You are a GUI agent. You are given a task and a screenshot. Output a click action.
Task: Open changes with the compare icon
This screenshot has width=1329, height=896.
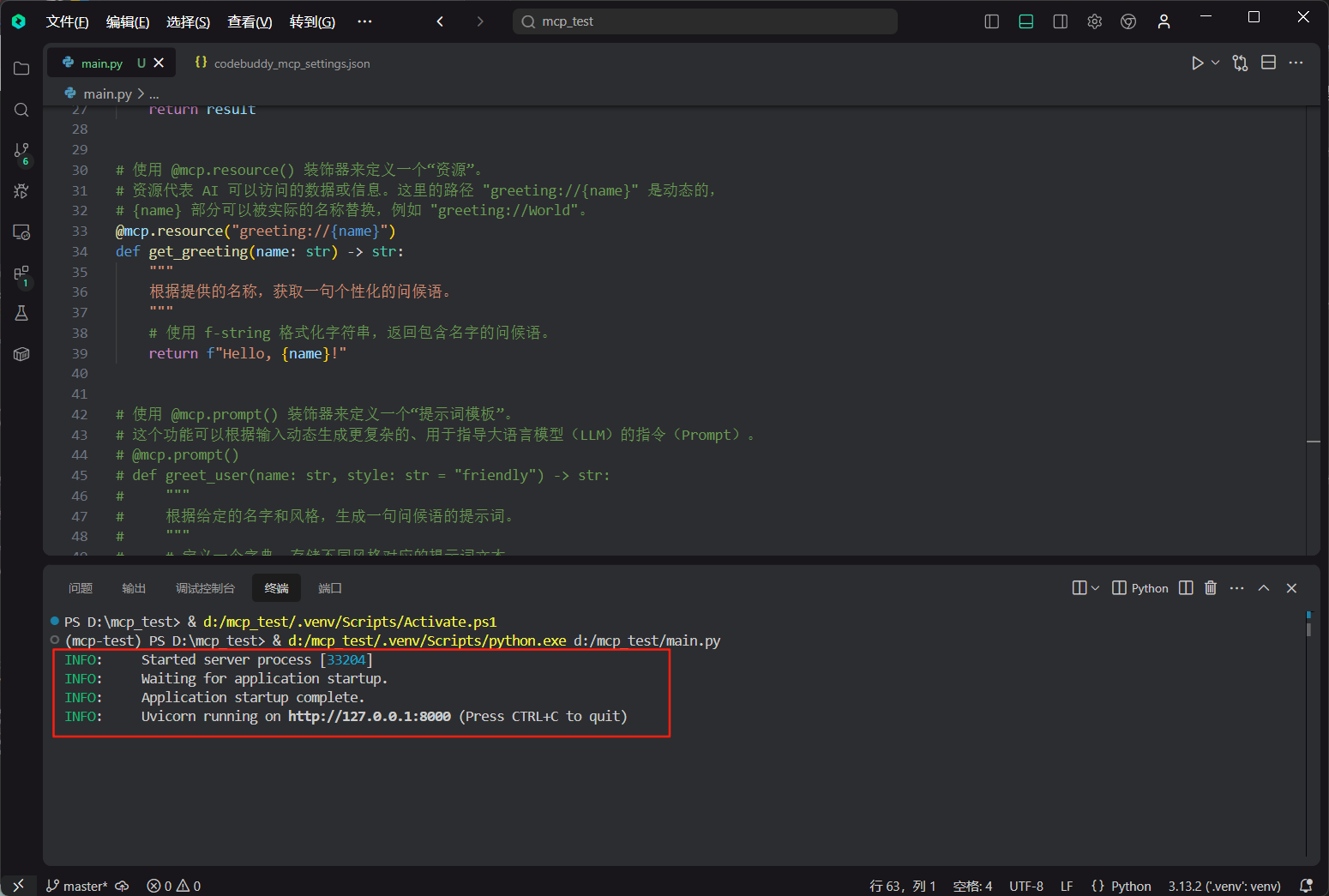point(1240,63)
